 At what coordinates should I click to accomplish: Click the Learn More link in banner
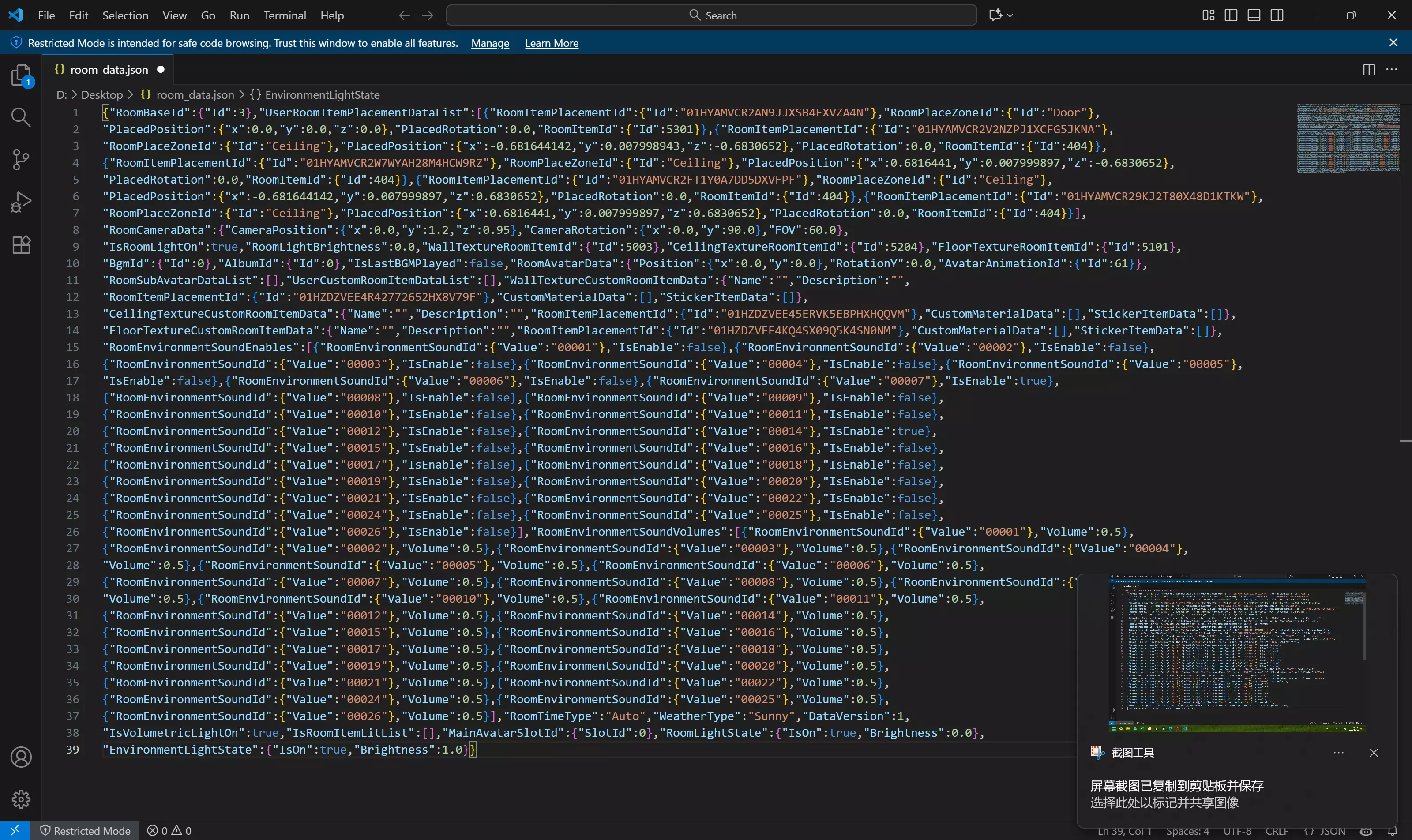click(552, 43)
